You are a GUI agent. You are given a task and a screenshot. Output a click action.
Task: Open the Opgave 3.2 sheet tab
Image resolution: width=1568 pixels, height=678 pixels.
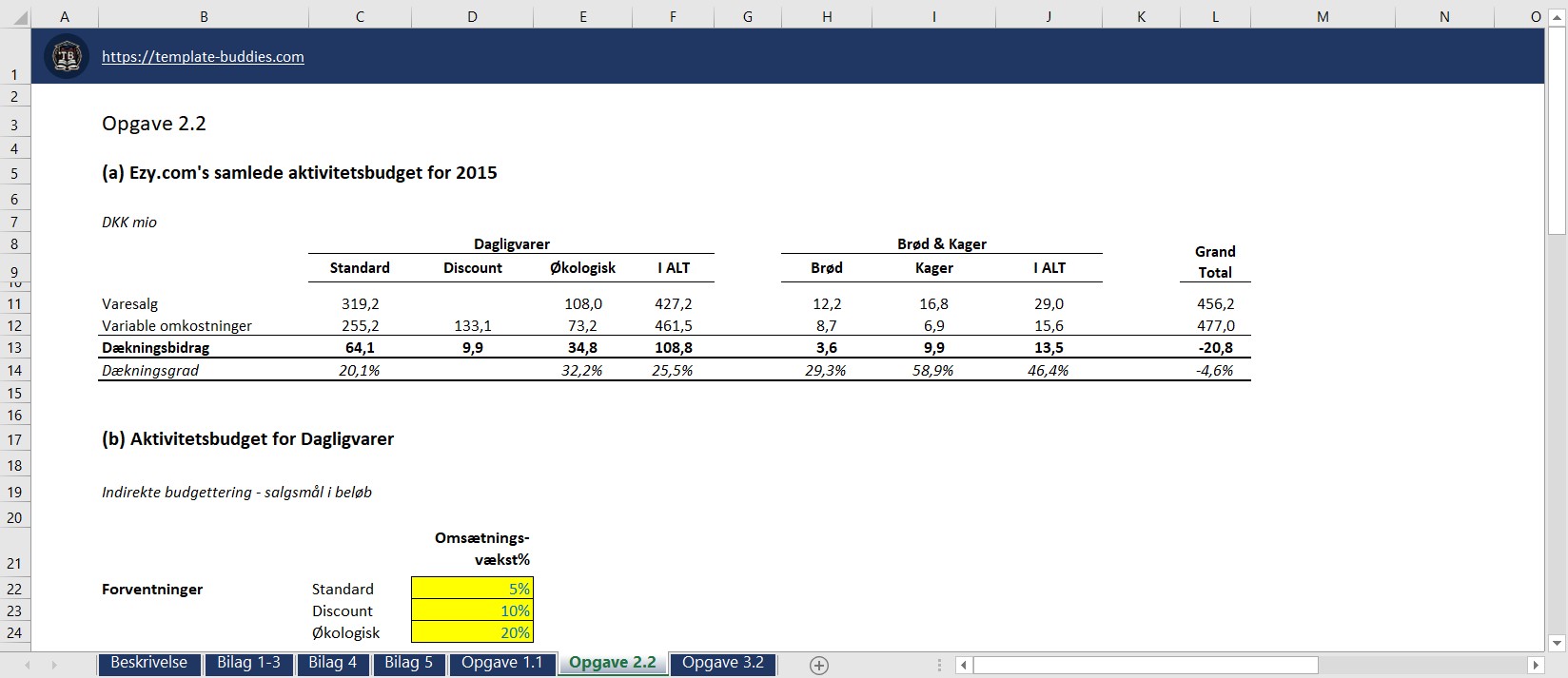(723, 663)
